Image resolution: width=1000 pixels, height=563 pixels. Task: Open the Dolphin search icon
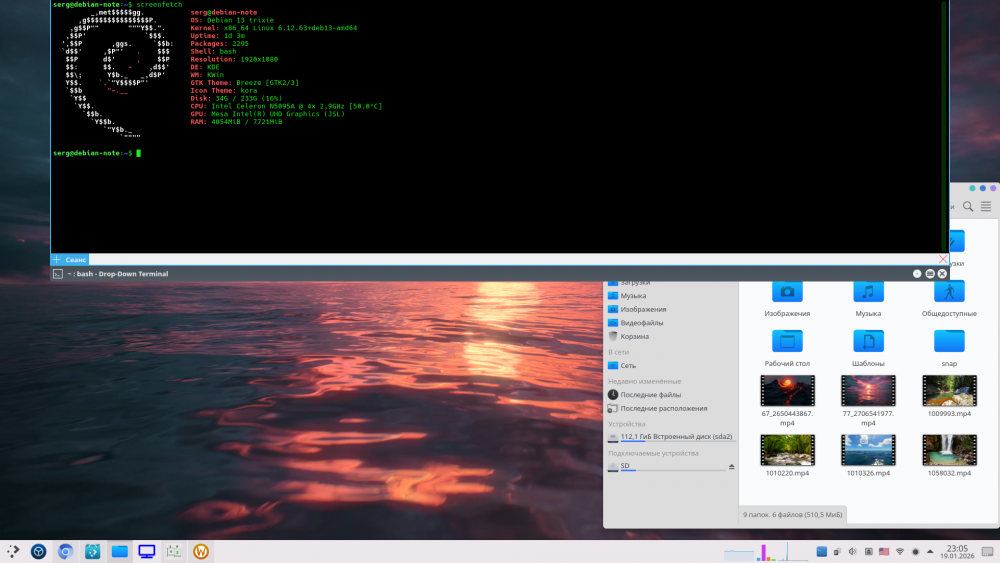[x=967, y=207]
